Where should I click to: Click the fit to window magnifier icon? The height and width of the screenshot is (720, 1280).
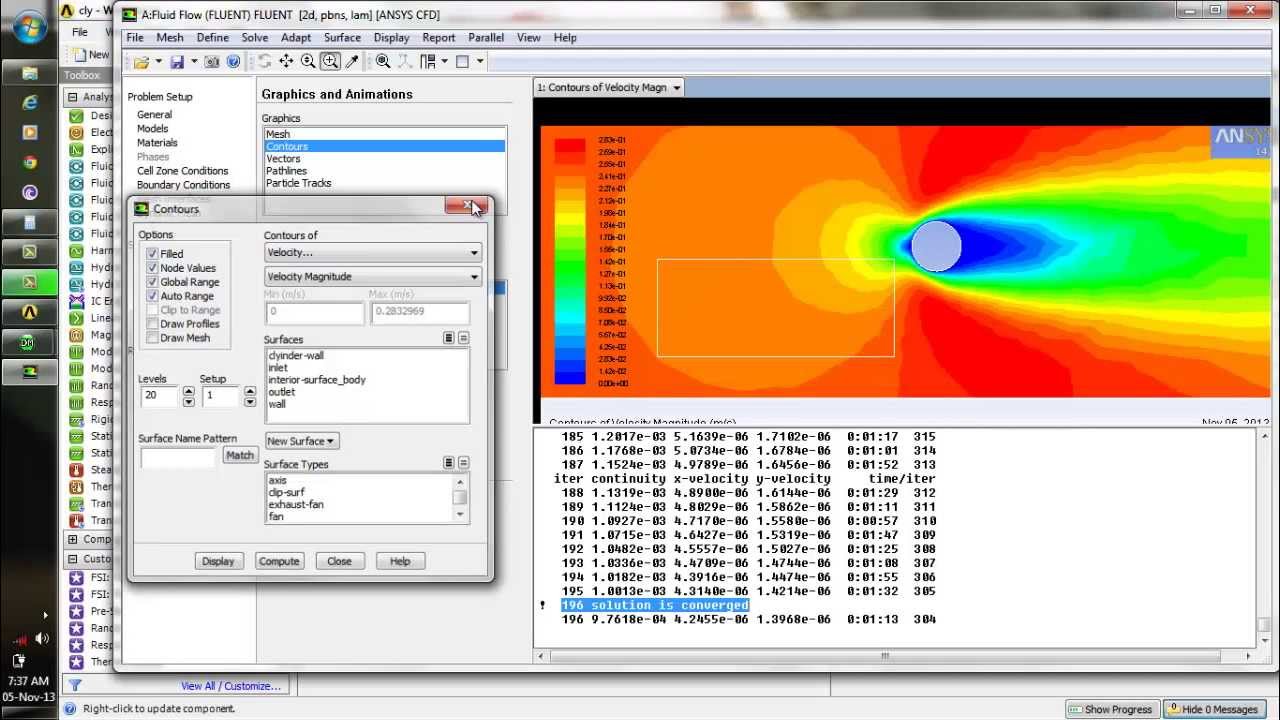383,62
